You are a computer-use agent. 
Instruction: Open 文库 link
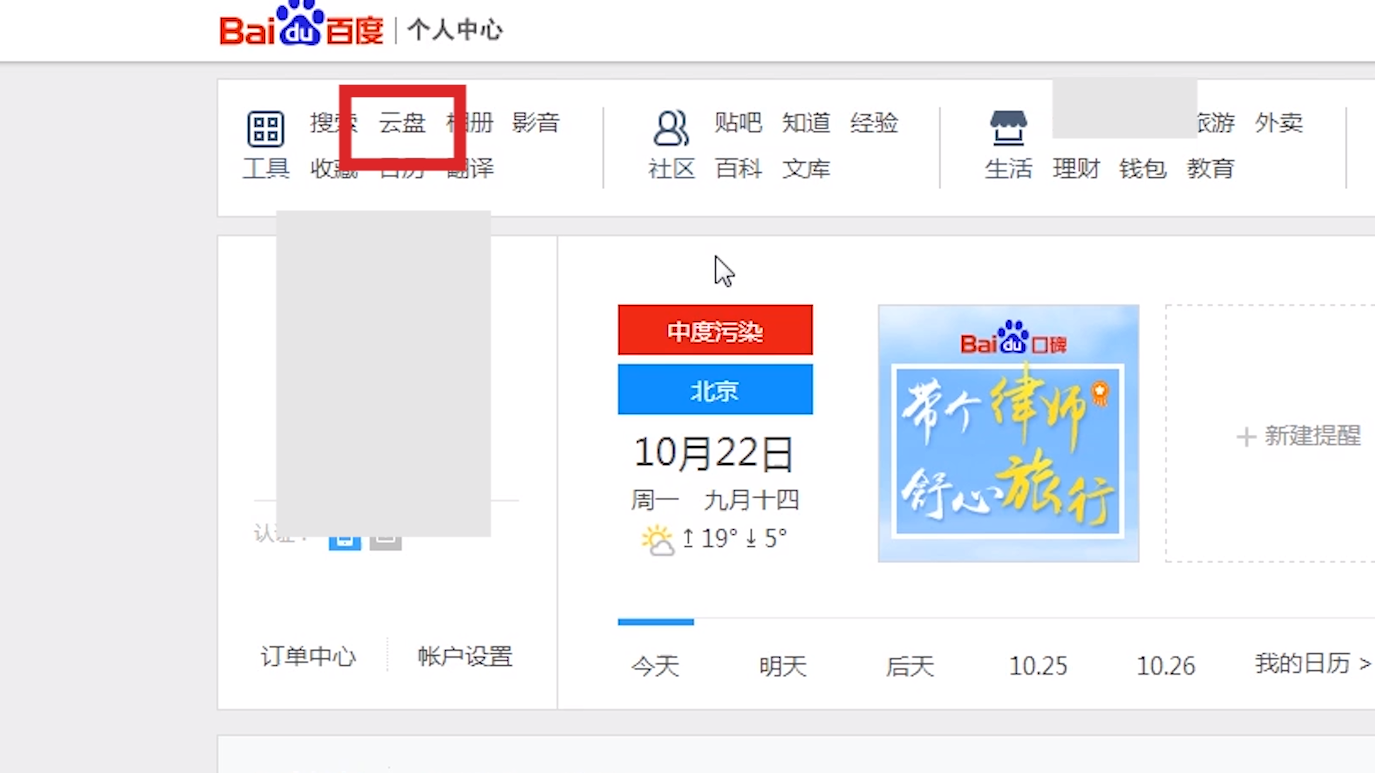[x=806, y=169]
